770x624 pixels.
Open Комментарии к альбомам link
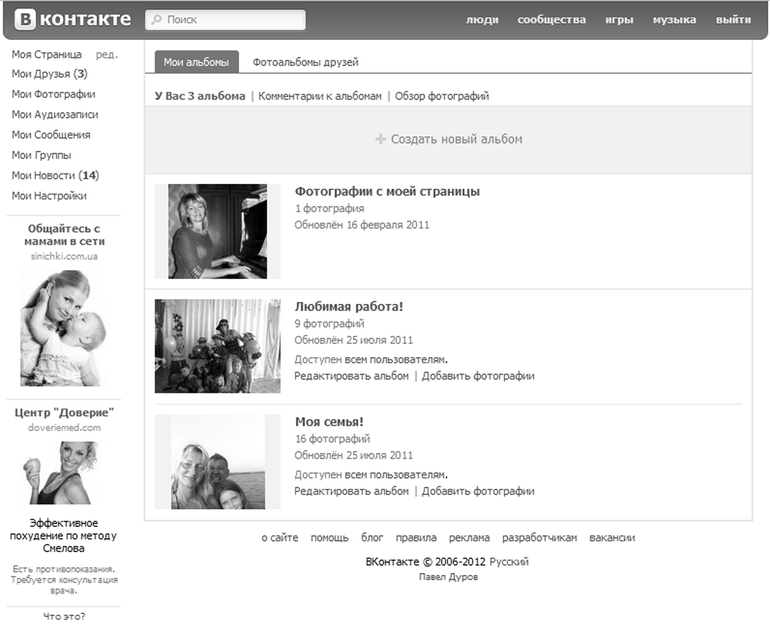point(320,96)
